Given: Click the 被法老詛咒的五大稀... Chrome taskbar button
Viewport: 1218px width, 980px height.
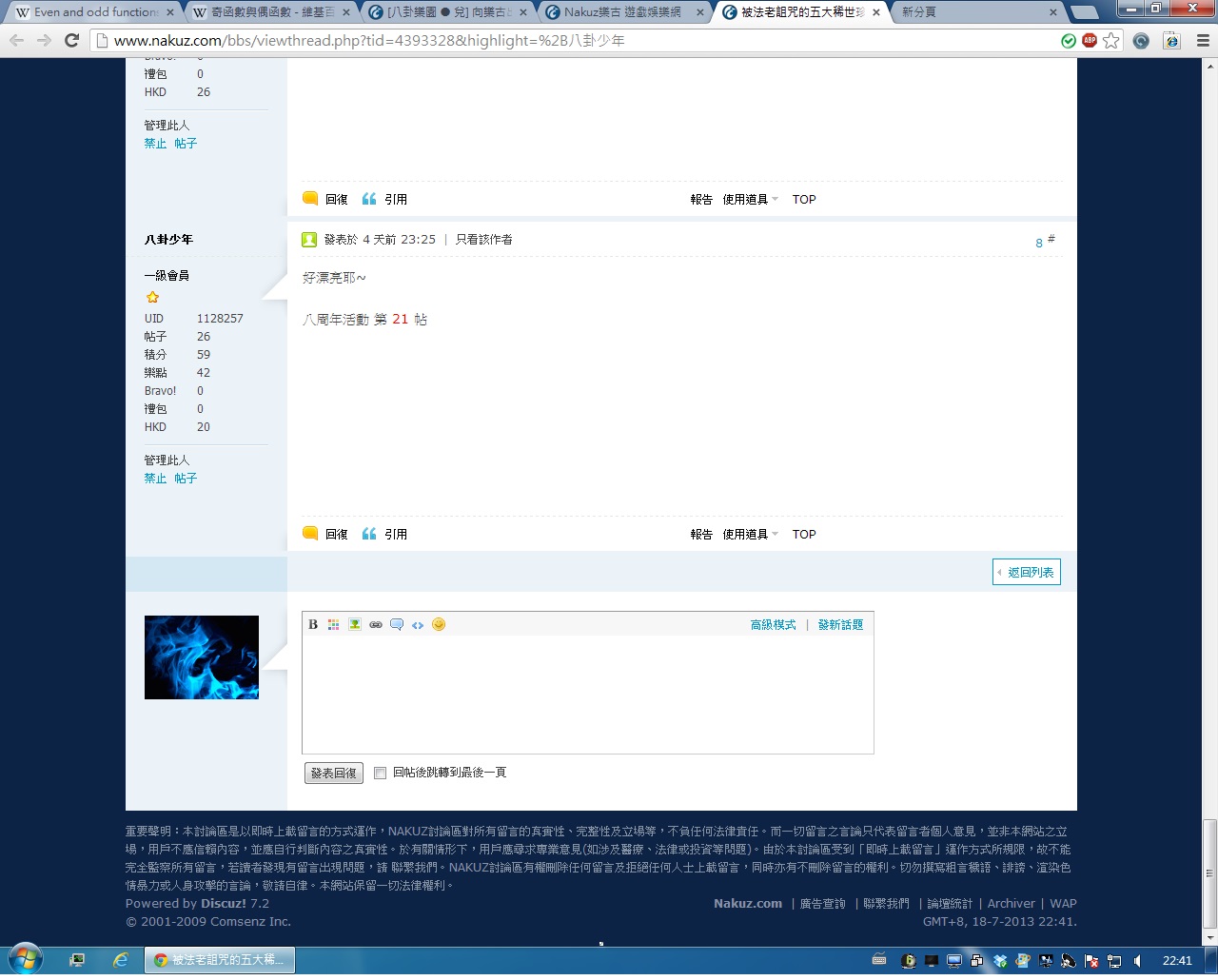Looking at the screenshot, I should [x=220, y=960].
